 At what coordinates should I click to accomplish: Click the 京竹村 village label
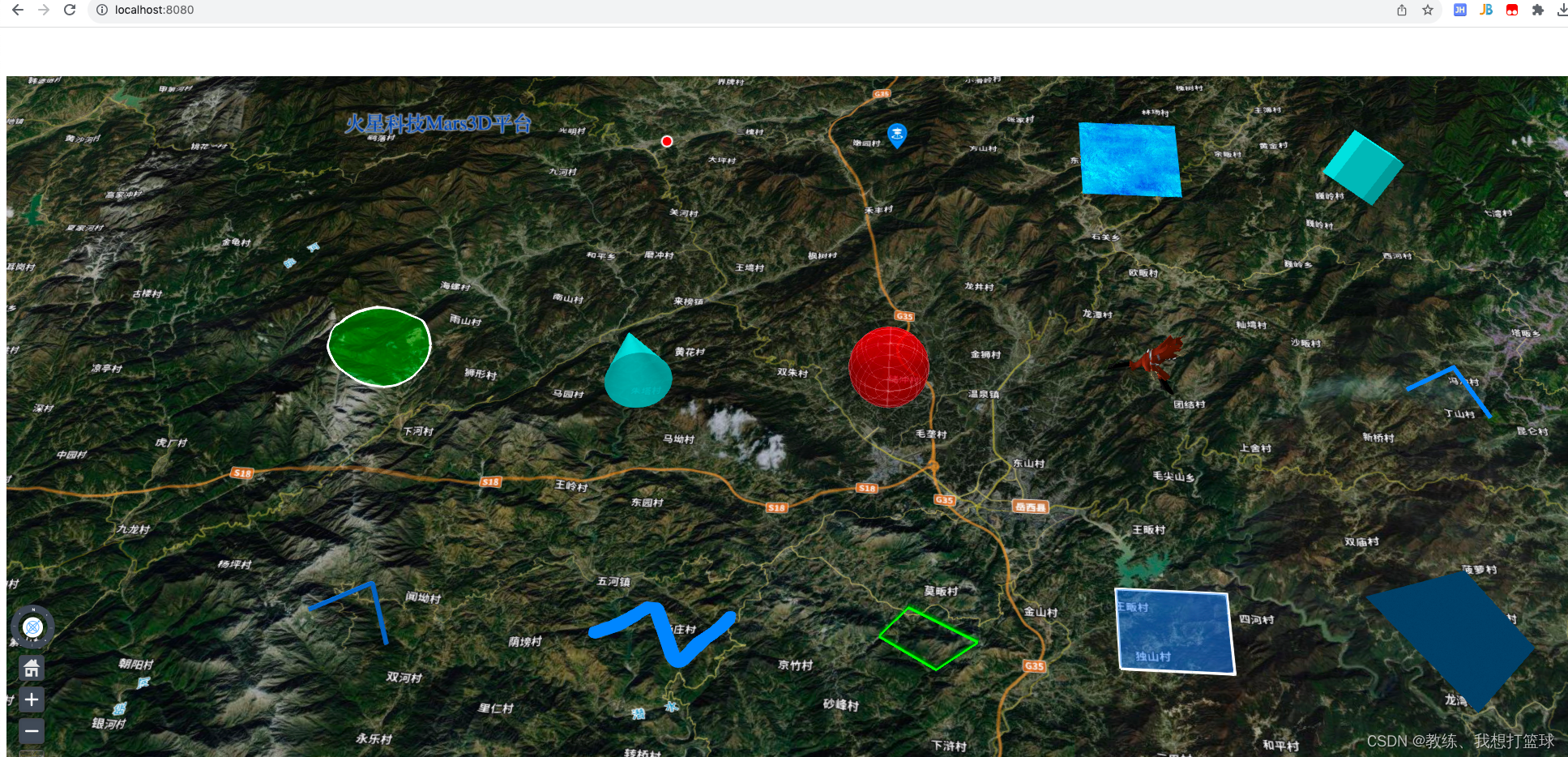[x=796, y=665]
